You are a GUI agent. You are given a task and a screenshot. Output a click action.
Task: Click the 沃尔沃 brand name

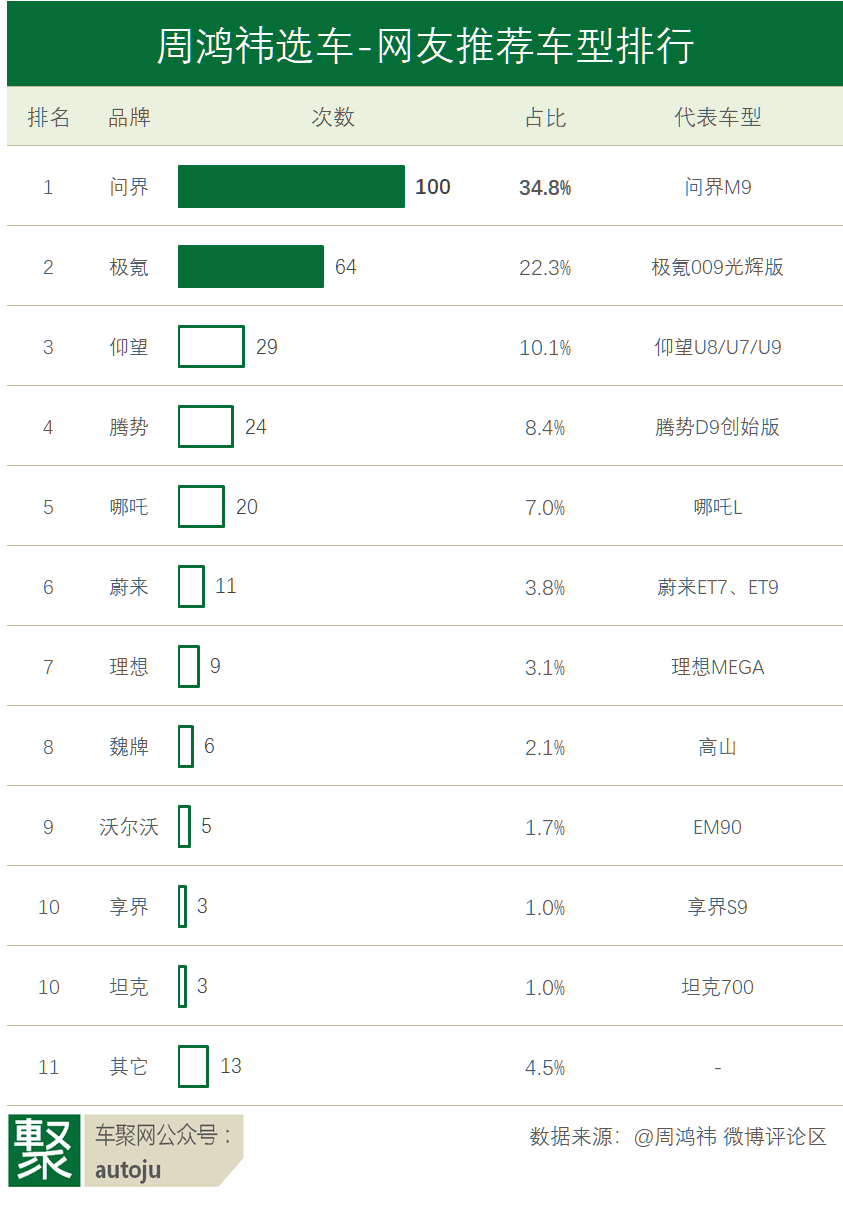(x=129, y=827)
